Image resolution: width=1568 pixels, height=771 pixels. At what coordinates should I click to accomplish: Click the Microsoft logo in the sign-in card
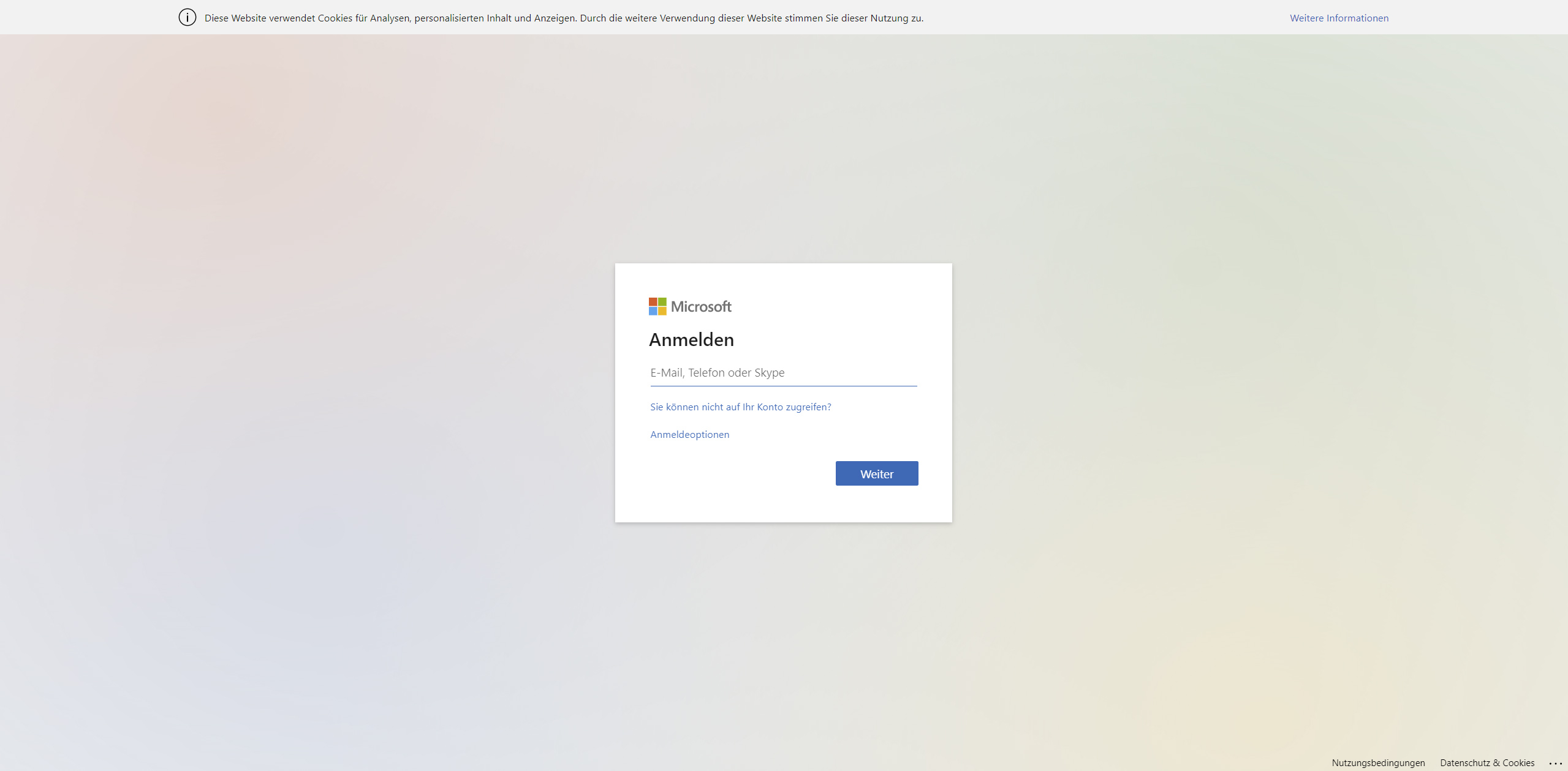tap(690, 306)
